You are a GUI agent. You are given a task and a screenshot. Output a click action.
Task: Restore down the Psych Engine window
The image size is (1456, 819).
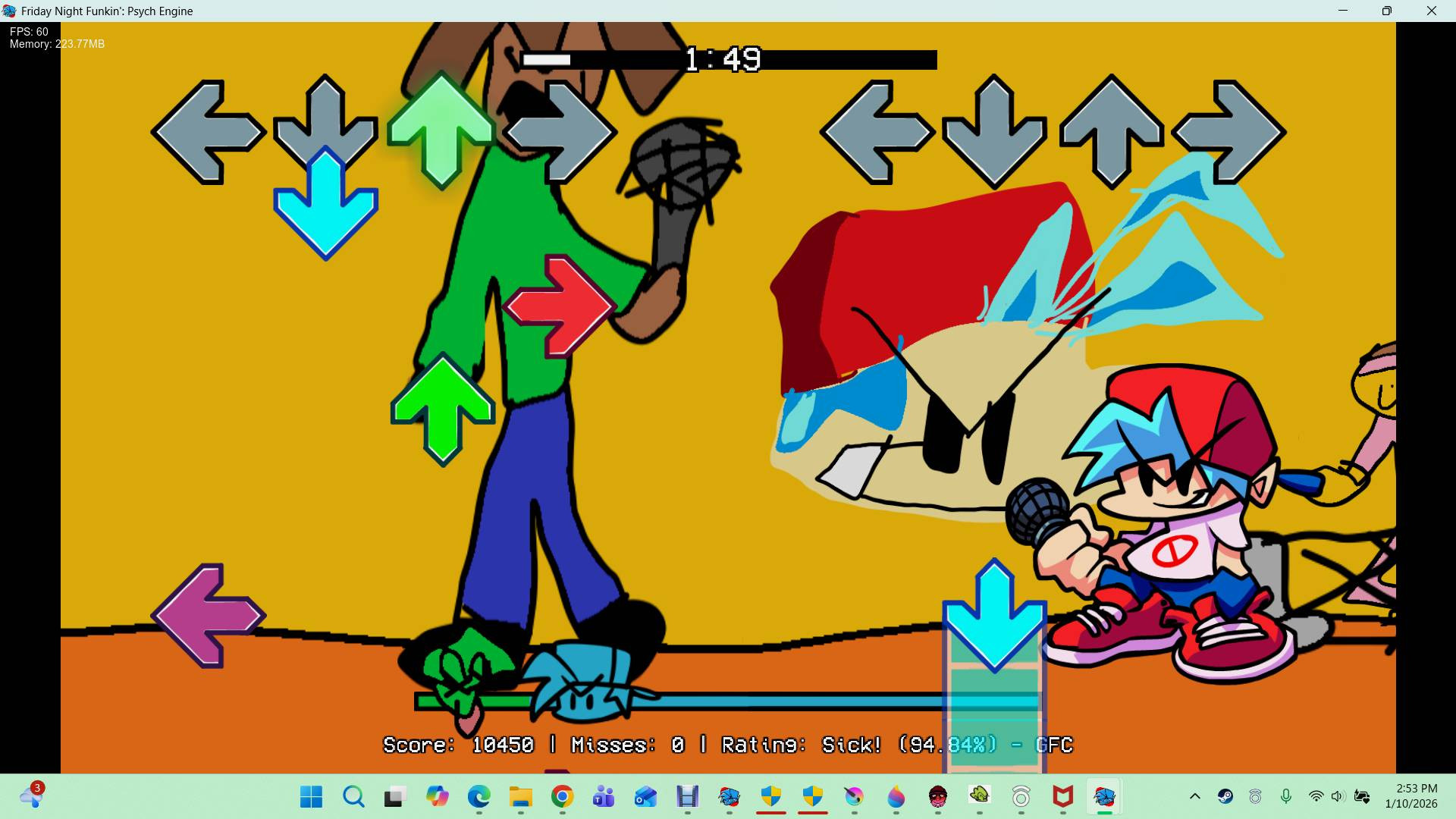(x=1387, y=11)
